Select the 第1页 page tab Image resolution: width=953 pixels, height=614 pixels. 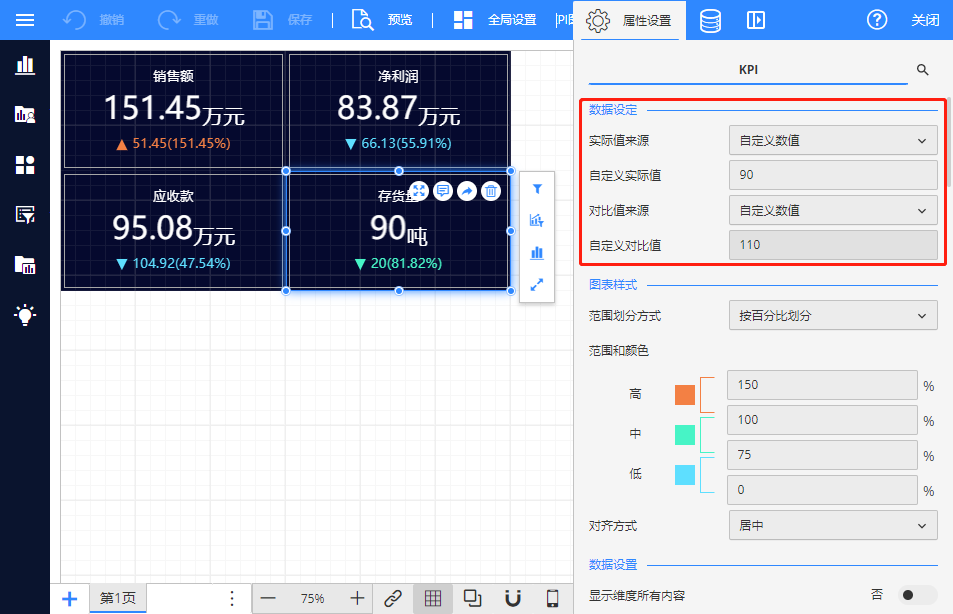coord(119,598)
